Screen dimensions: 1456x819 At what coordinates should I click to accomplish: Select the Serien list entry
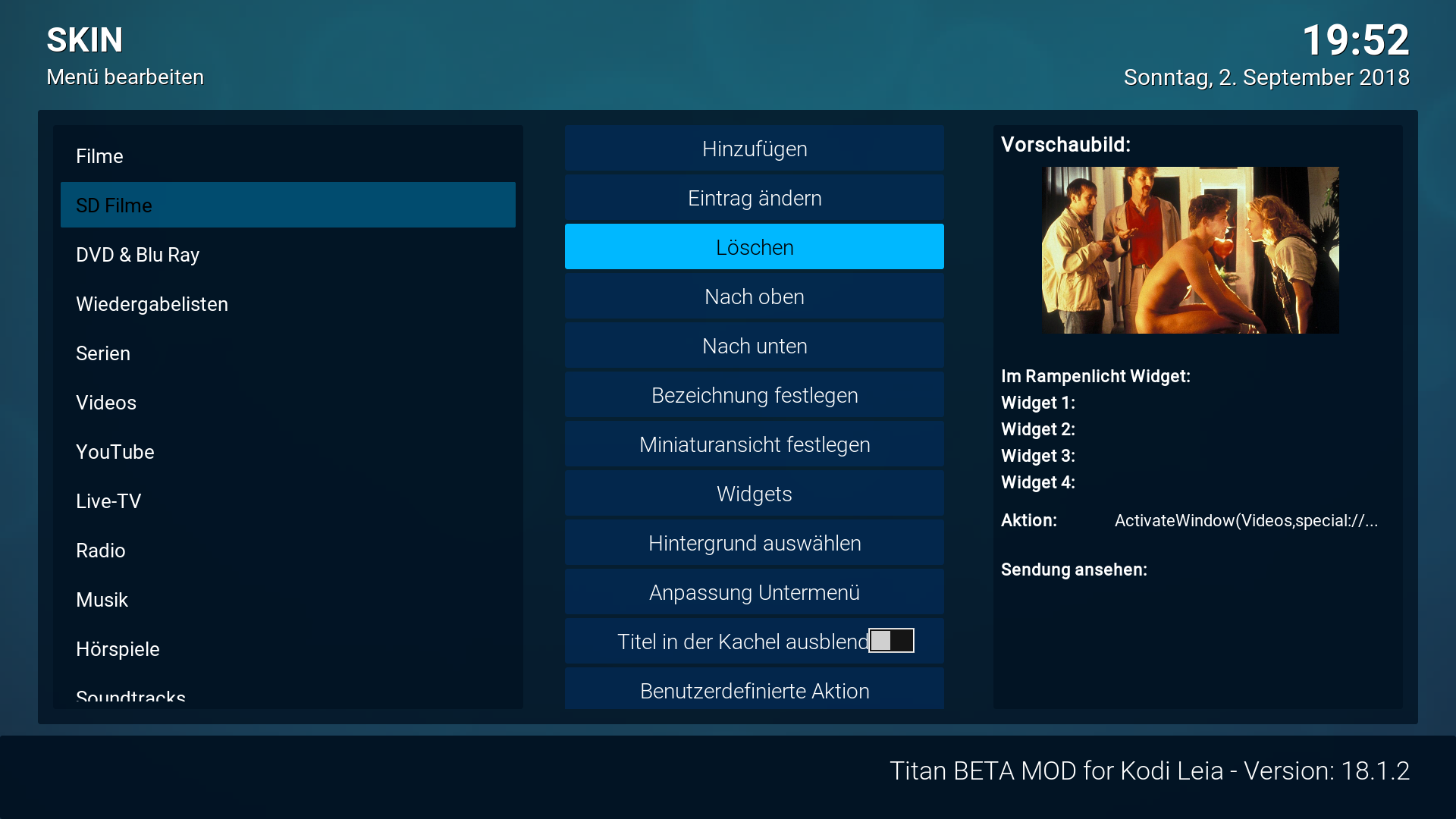coord(288,353)
